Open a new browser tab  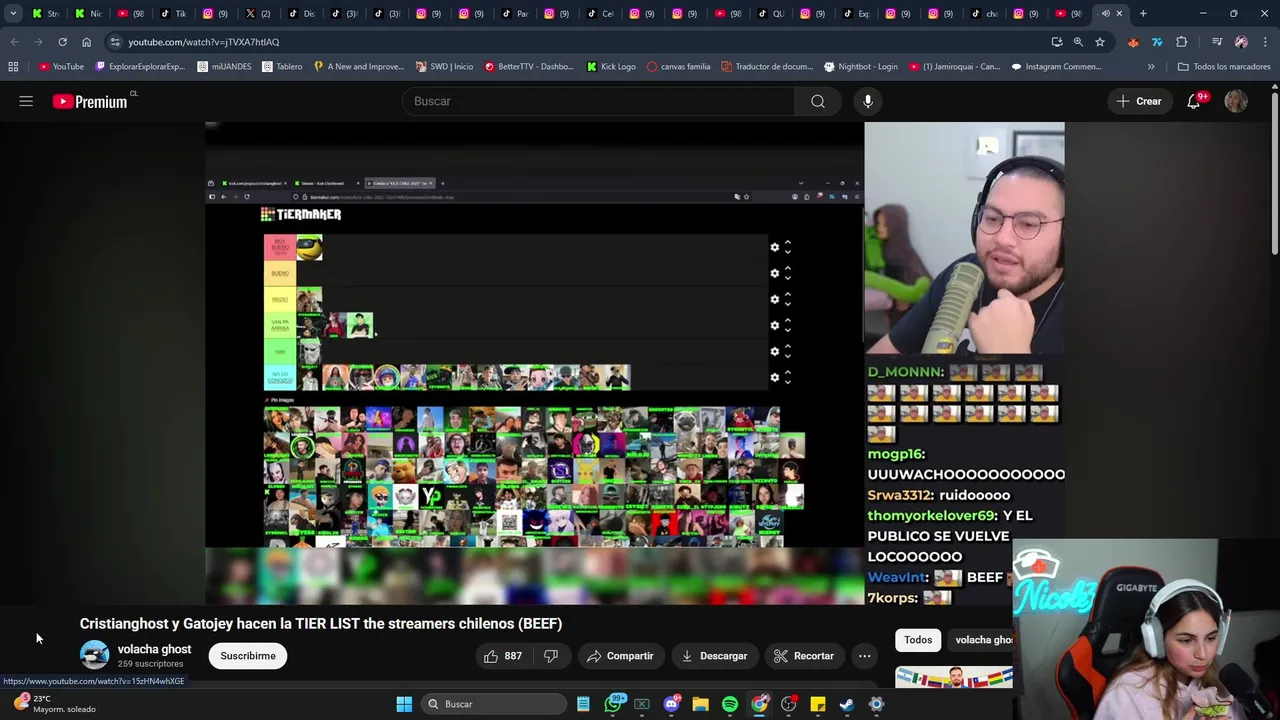coord(1143,14)
